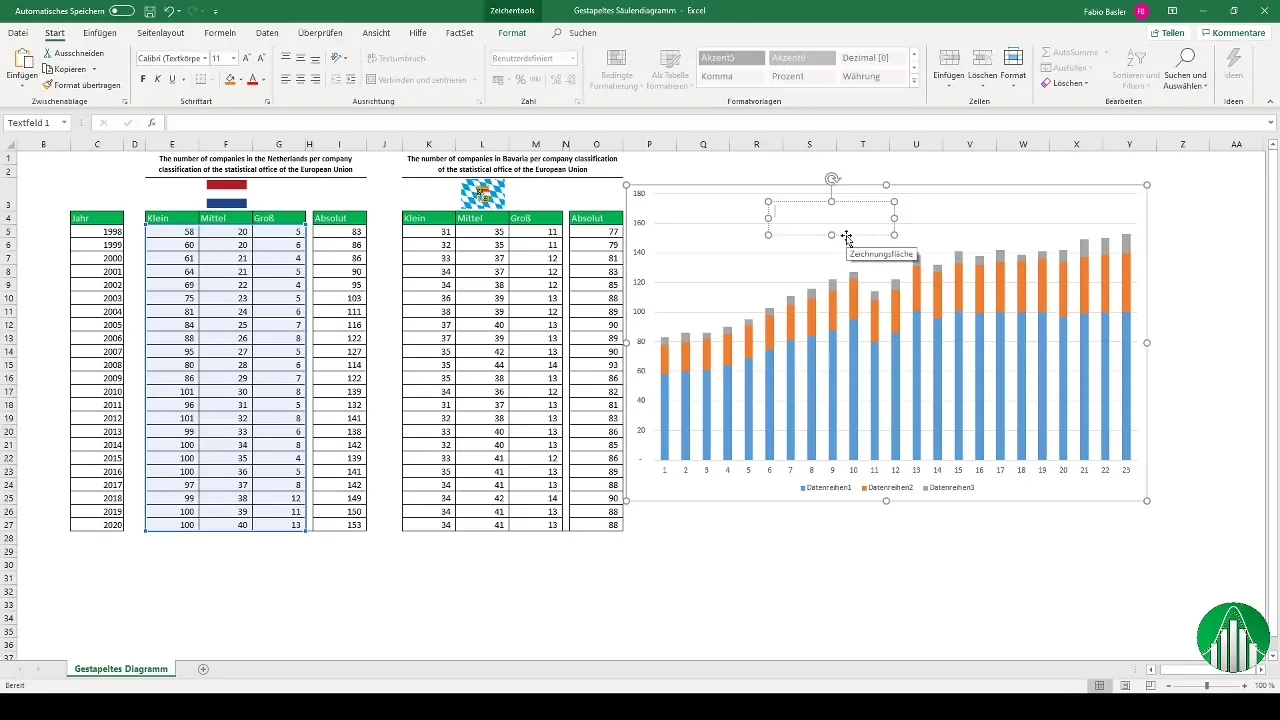The height and width of the screenshot is (720, 1280).
Task: Increase font size with larger A
Action: (248, 58)
